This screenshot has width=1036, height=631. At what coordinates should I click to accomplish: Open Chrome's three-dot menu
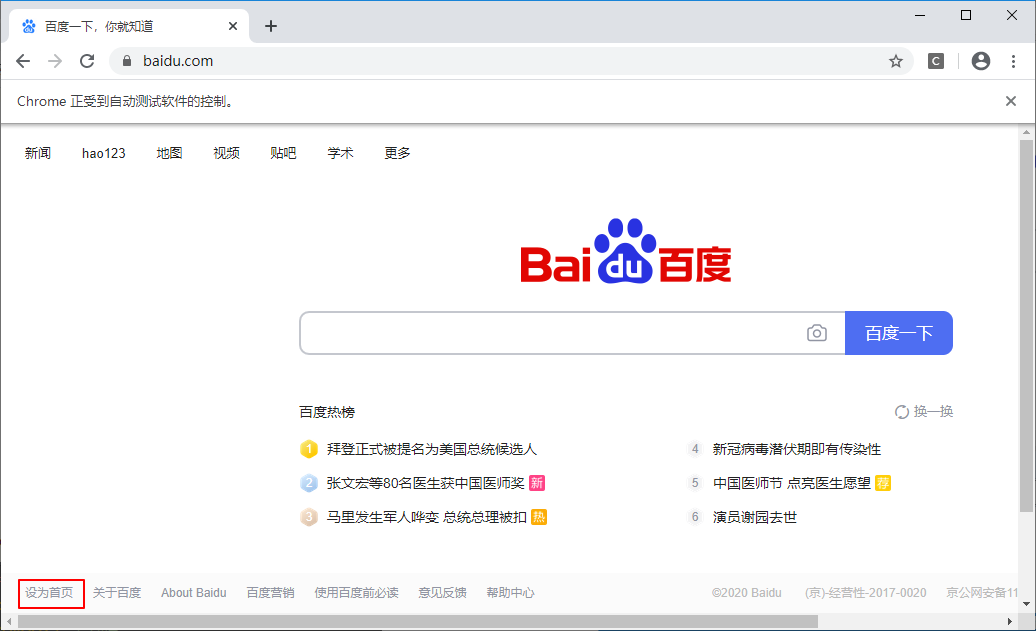(x=1013, y=61)
